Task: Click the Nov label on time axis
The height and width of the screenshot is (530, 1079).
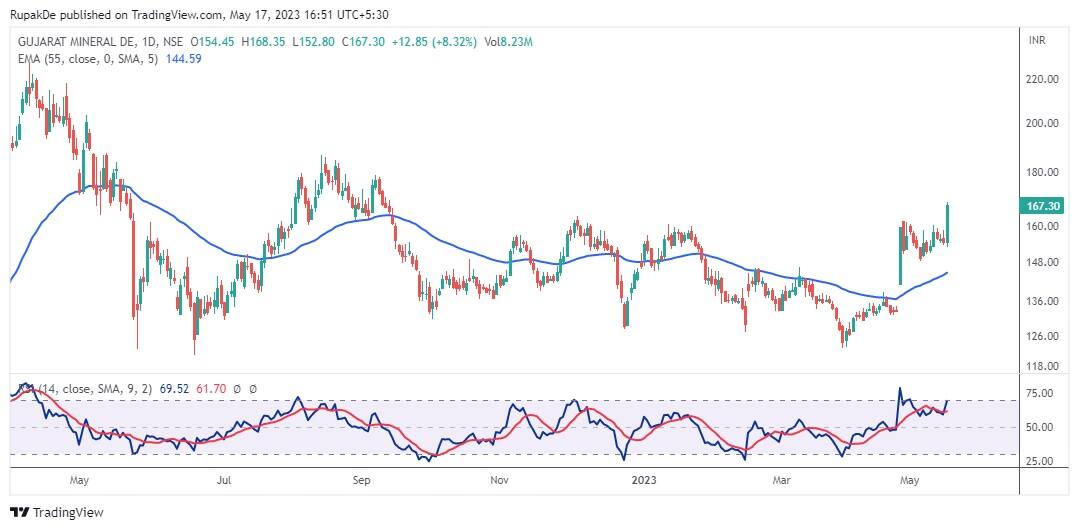Action: [x=501, y=480]
